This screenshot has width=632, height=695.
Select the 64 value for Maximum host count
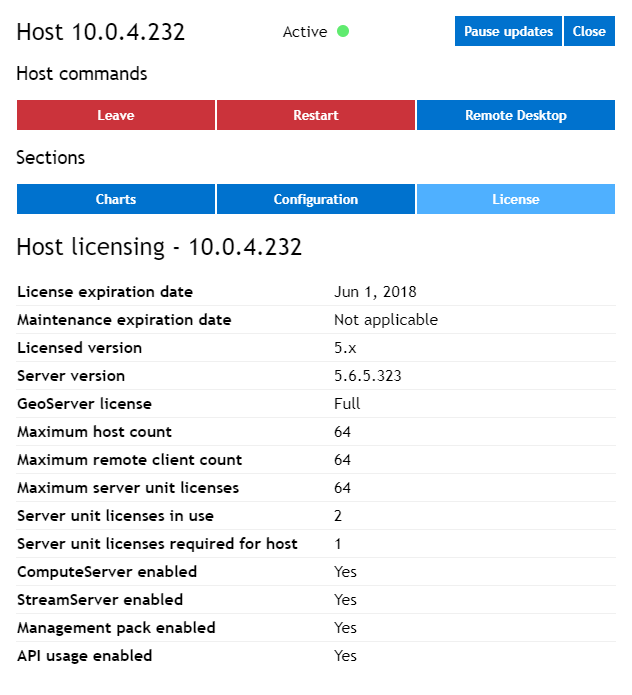342,432
